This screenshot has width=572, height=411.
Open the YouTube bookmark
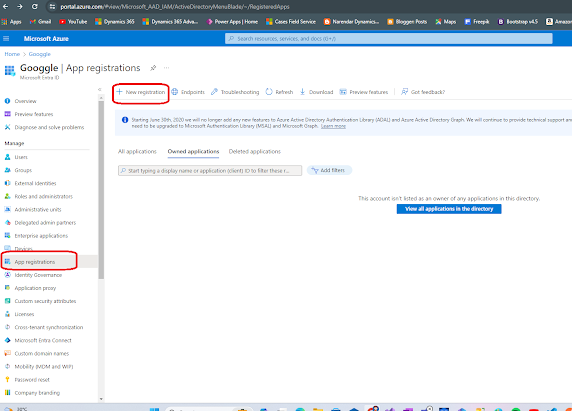click(x=73, y=22)
